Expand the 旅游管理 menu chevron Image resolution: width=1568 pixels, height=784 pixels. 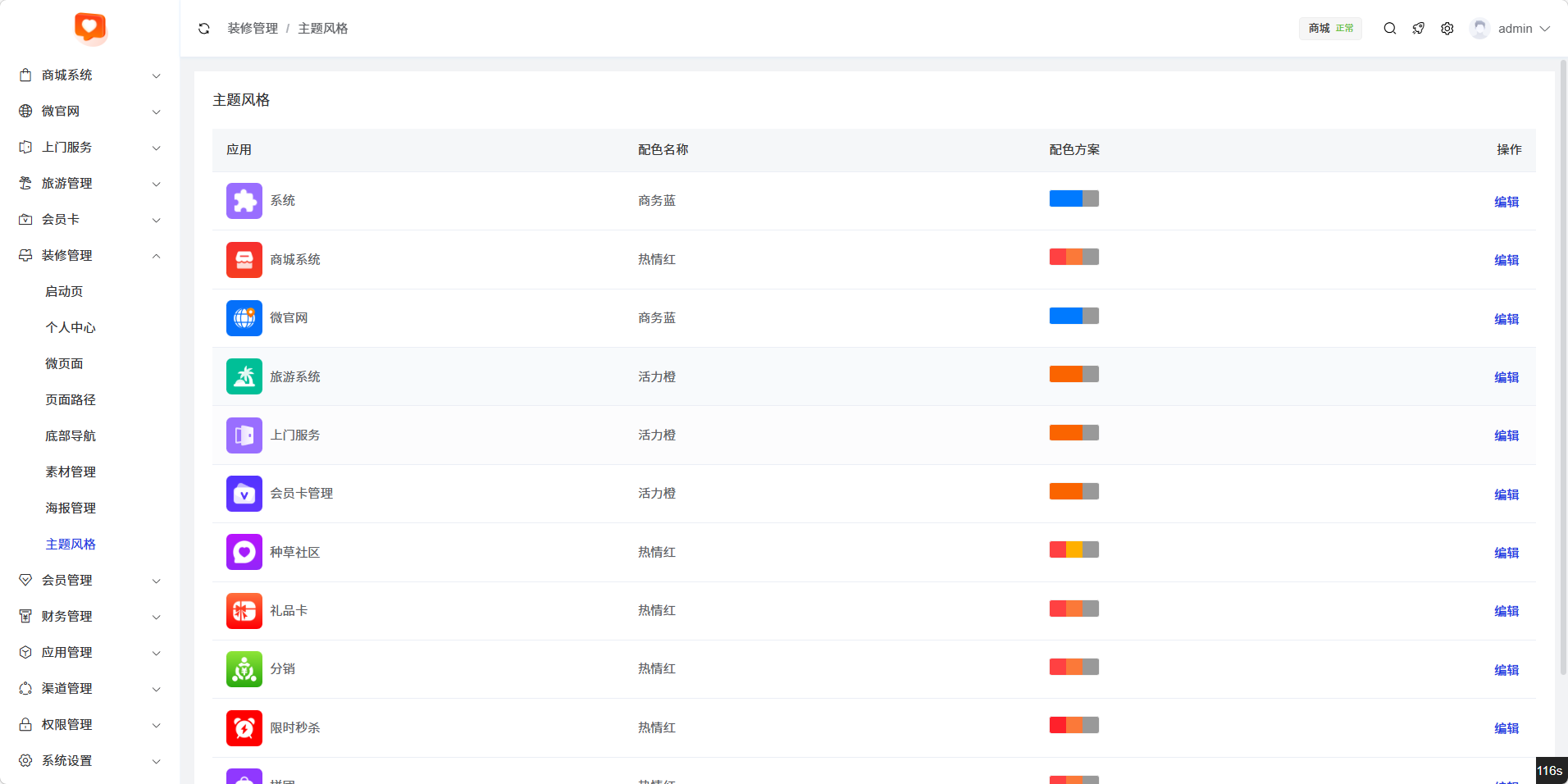tap(156, 184)
